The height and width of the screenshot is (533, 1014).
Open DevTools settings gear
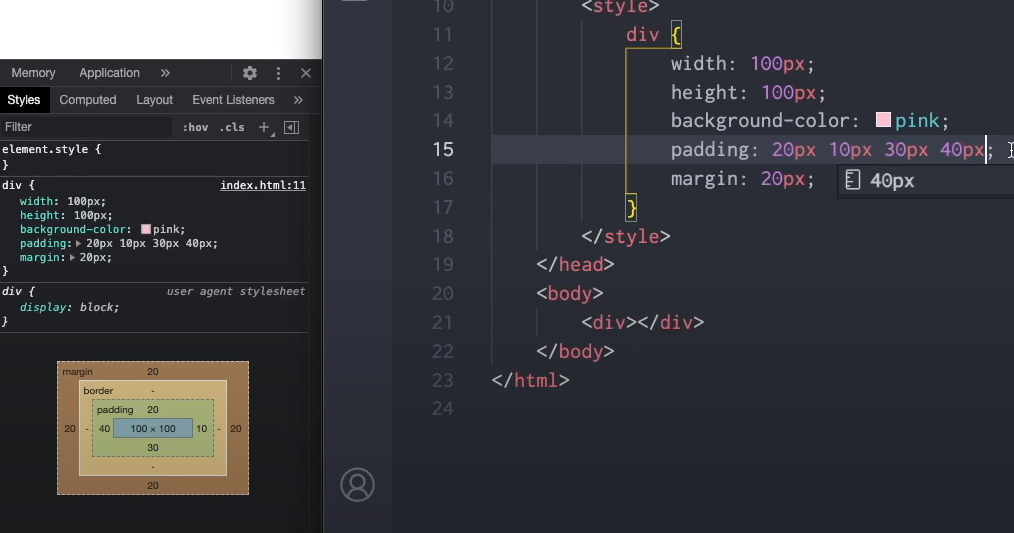[250, 73]
